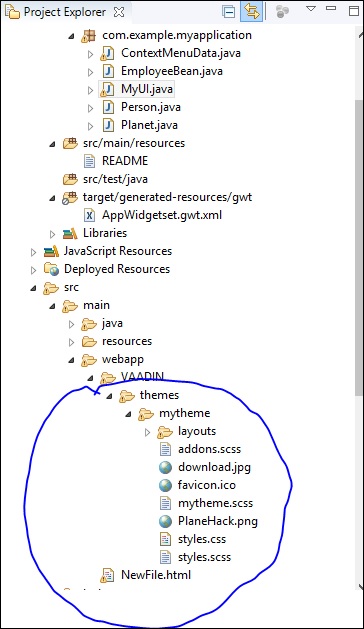This screenshot has width=364, height=629.
Task: Click the Person.java file icon
Action: tap(108, 107)
